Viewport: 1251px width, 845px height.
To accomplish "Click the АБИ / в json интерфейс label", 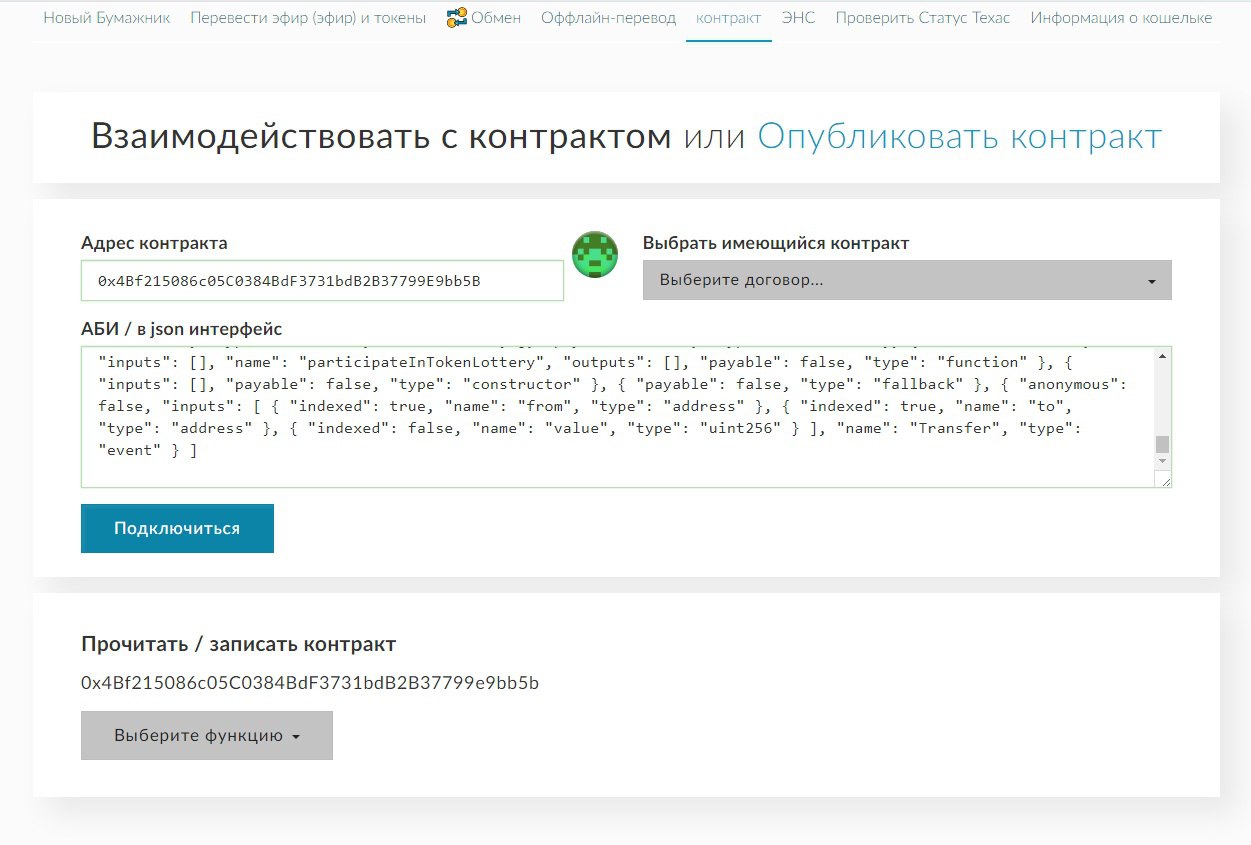I will coord(182,329).
